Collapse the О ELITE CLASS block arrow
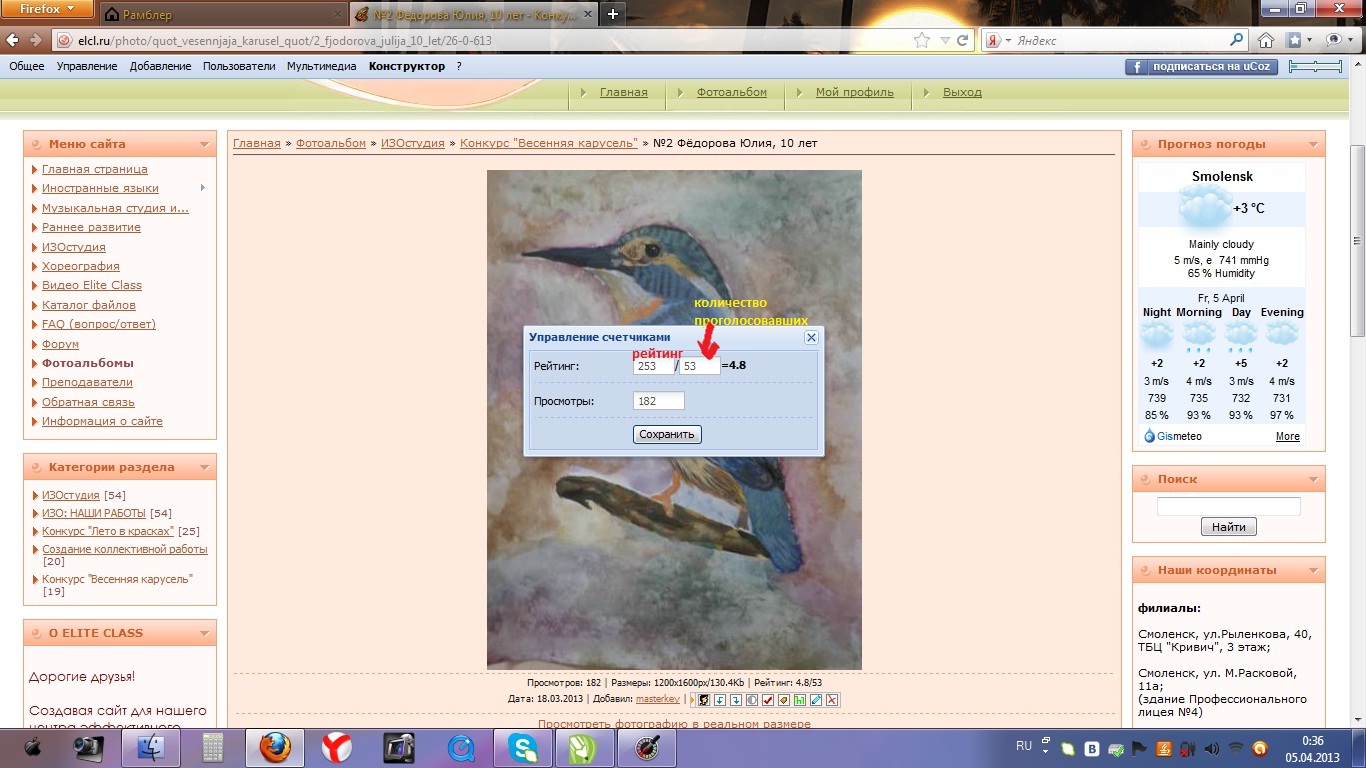This screenshot has height=768, width=1366. click(204, 633)
